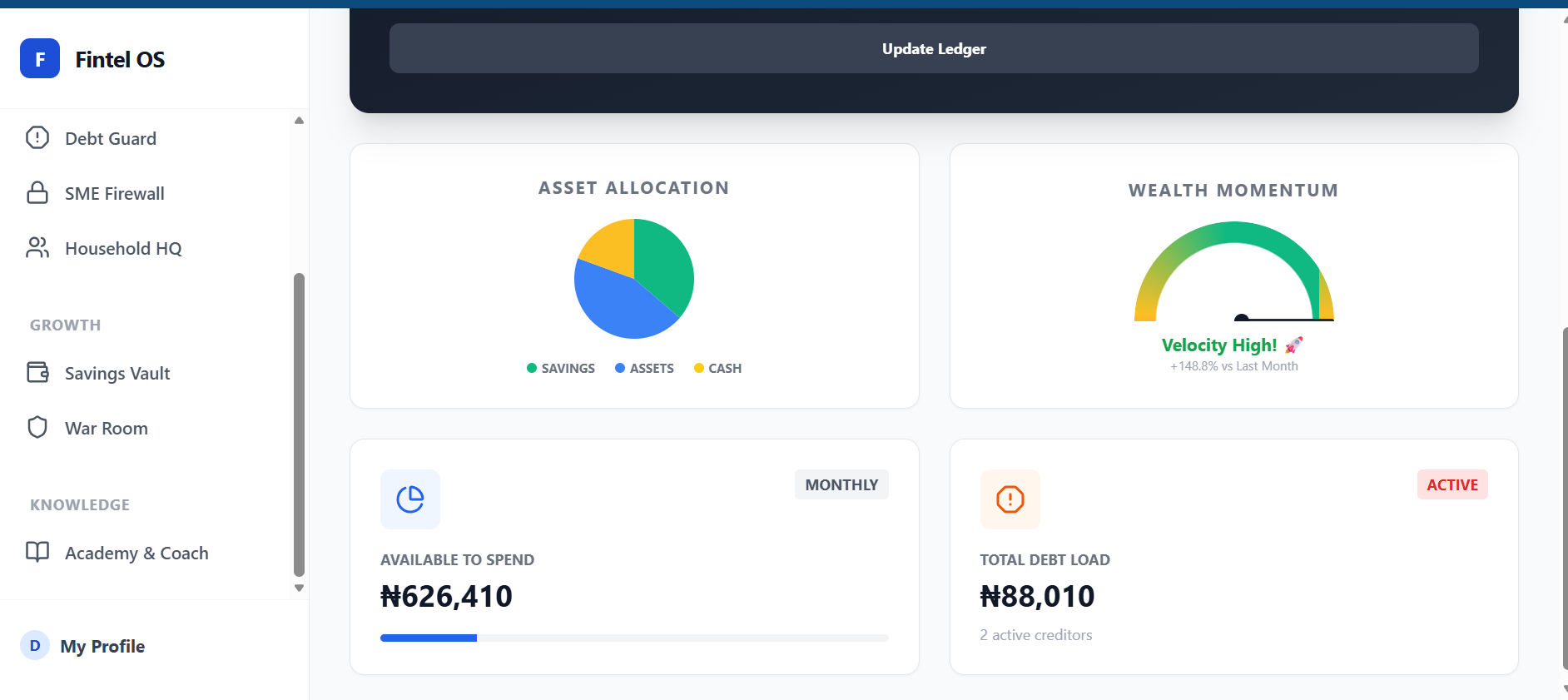The width and height of the screenshot is (1568, 700).
Task: Click the KNOWLEDGE section header
Action: tap(80, 505)
